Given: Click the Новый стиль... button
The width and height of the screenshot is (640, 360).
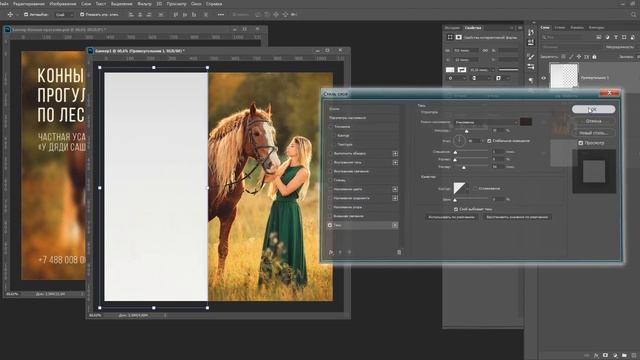Looking at the screenshot, I should [593, 133].
